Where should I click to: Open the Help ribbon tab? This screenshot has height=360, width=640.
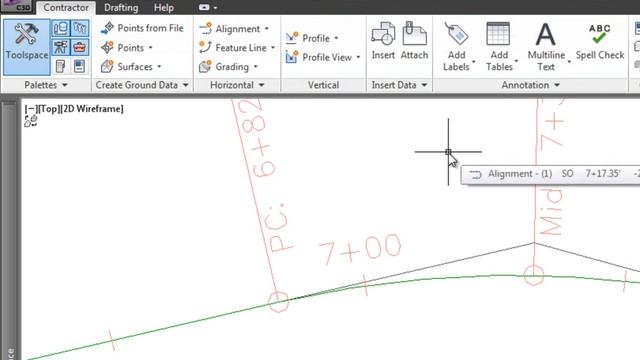(164, 7)
